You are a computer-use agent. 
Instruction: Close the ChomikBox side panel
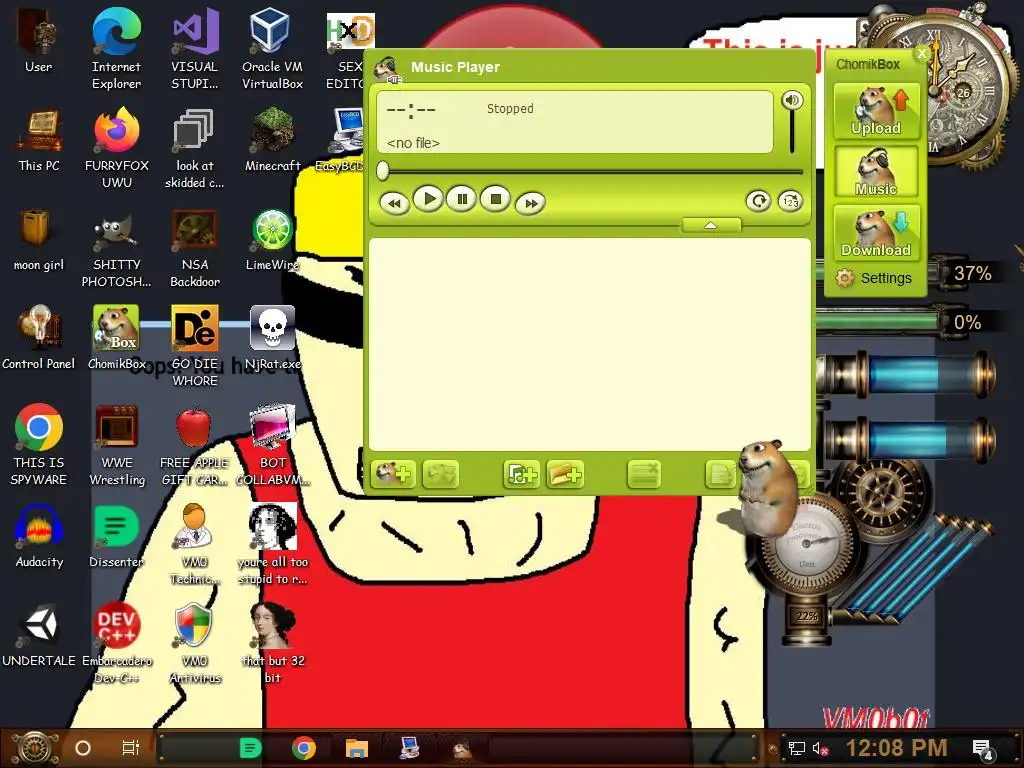921,54
